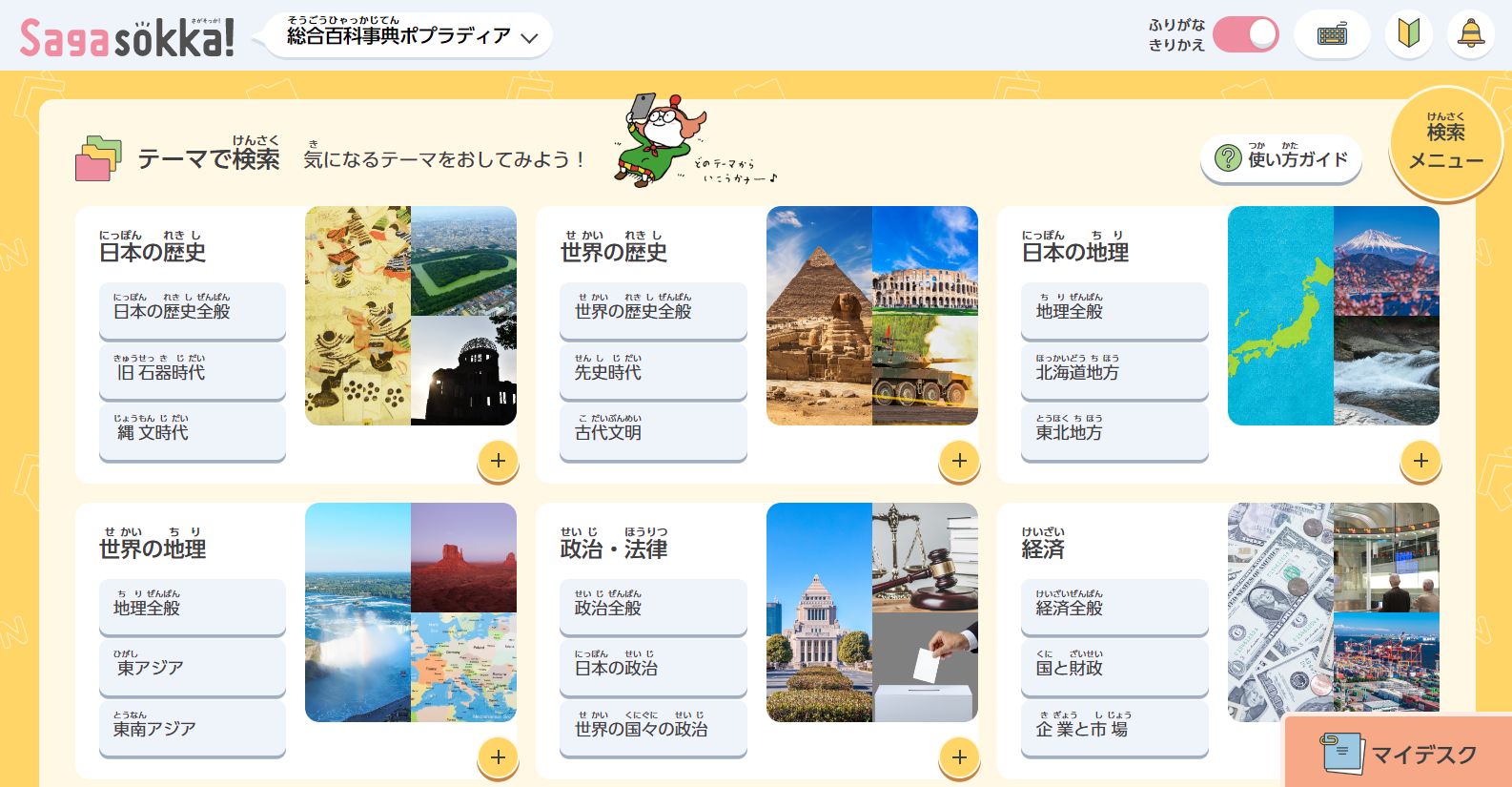
Task: Click the mascot character illustration
Action: coord(658,139)
